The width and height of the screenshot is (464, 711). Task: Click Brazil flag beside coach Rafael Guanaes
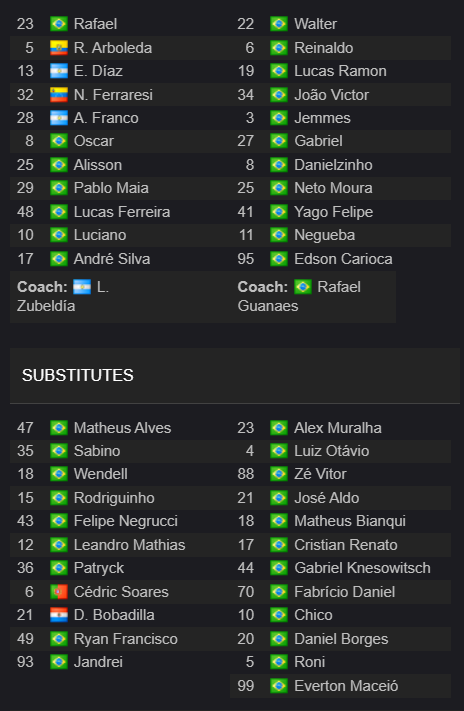[303, 287]
